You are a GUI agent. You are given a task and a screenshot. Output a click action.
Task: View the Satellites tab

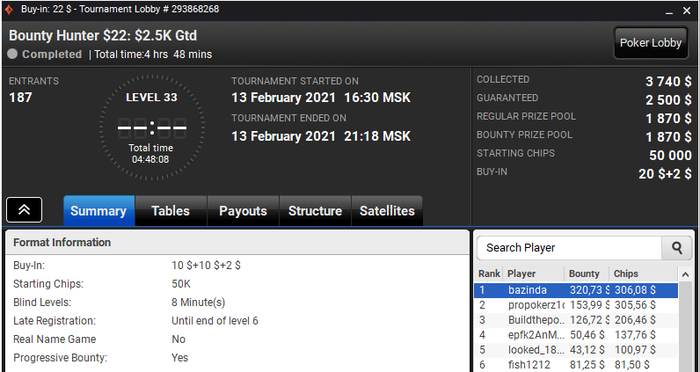(387, 211)
